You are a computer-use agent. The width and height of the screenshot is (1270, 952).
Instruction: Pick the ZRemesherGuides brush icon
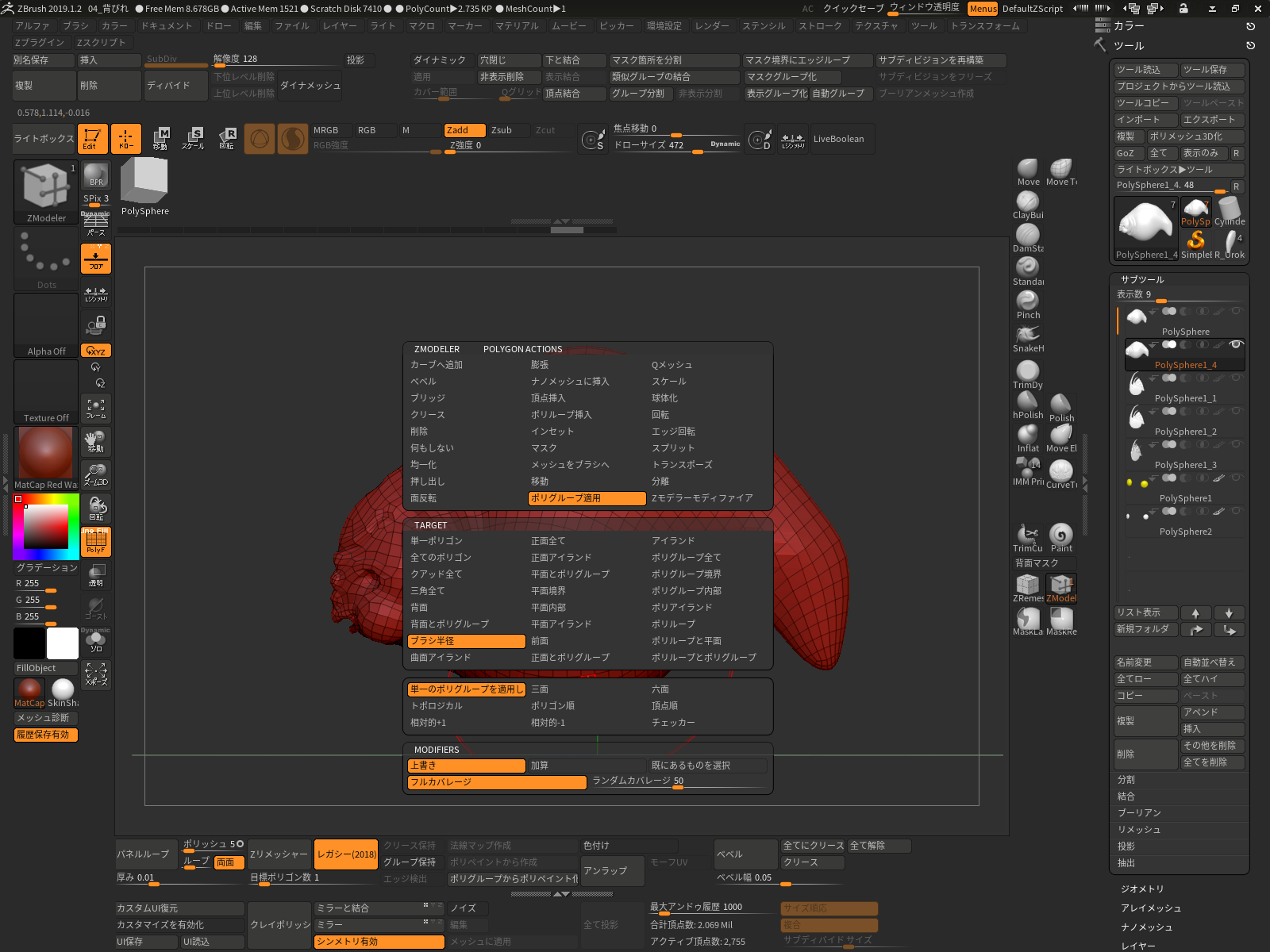[x=1028, y=588]
